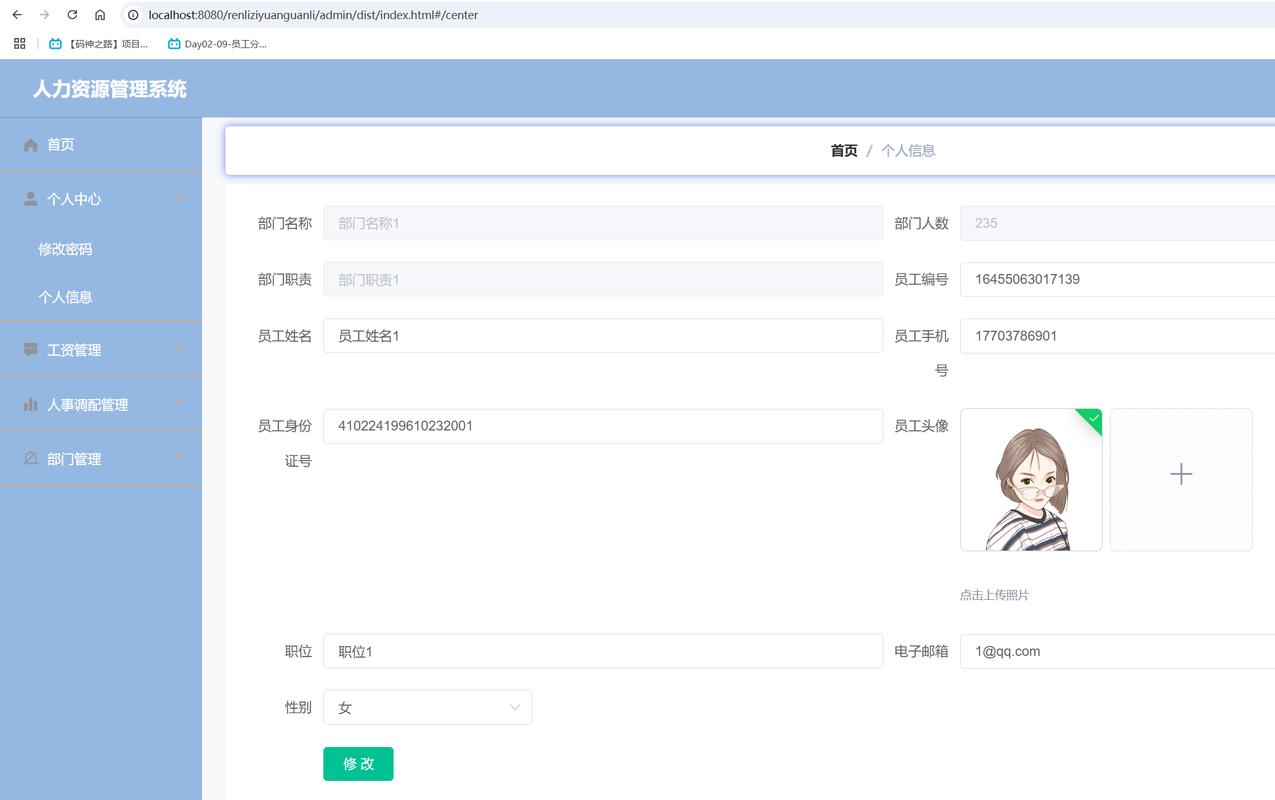This screenshot has height=800, width=1275.
Task: Click the bar chart icon beside 人事调配管理
Action: [30, 404]
